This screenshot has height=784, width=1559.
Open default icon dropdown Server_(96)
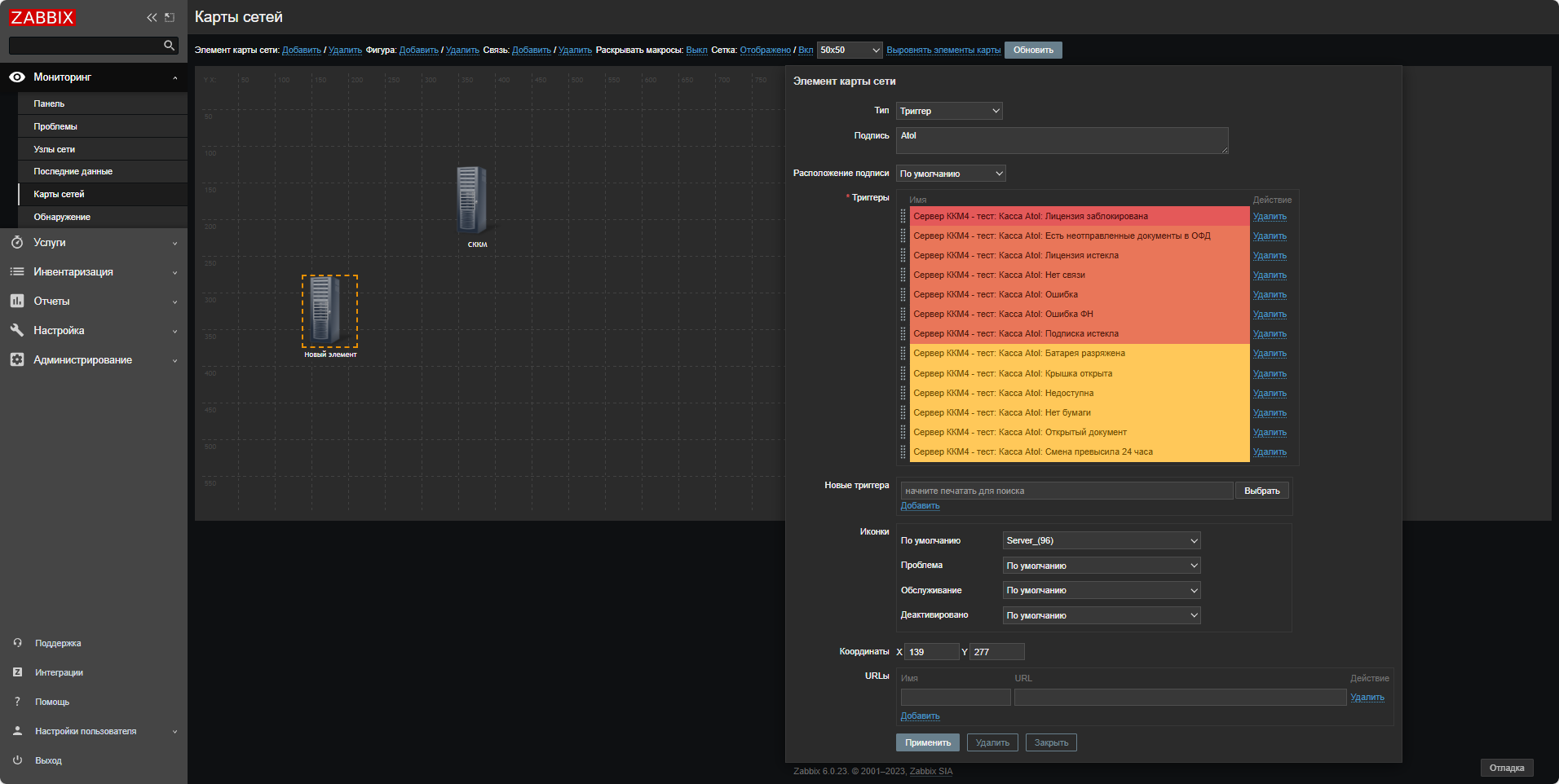tap(1101, 541)
